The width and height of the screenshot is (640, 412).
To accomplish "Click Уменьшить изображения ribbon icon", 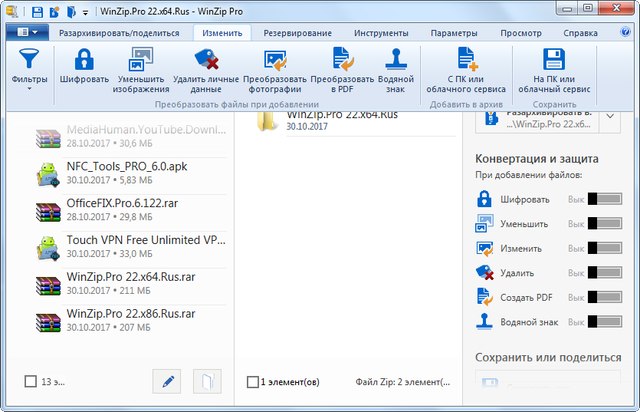I will [141, 59].
